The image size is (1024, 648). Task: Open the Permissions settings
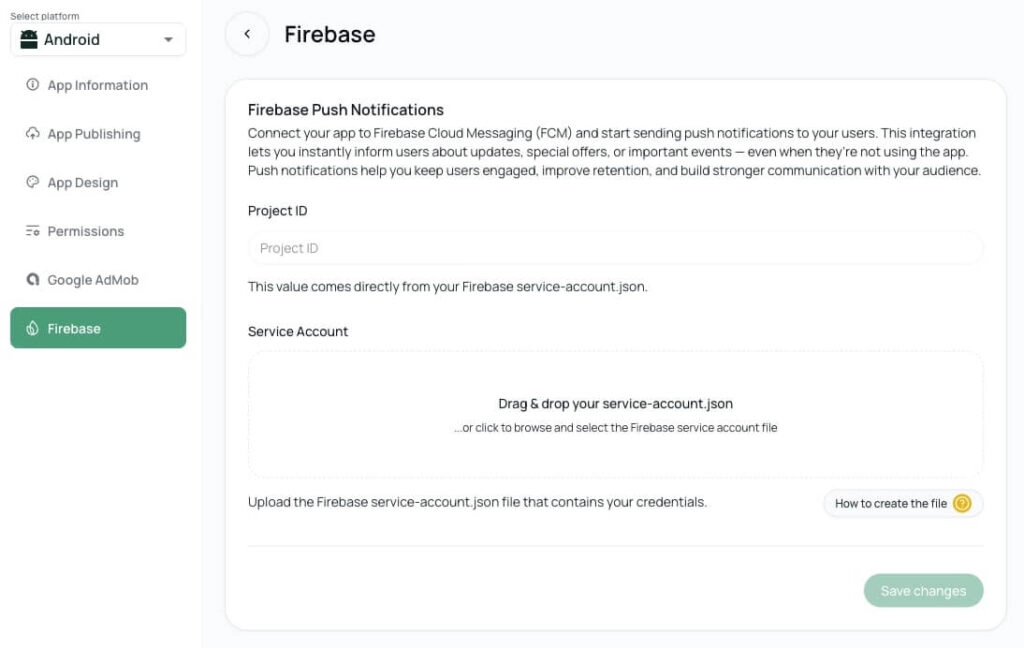pos(86,231)
